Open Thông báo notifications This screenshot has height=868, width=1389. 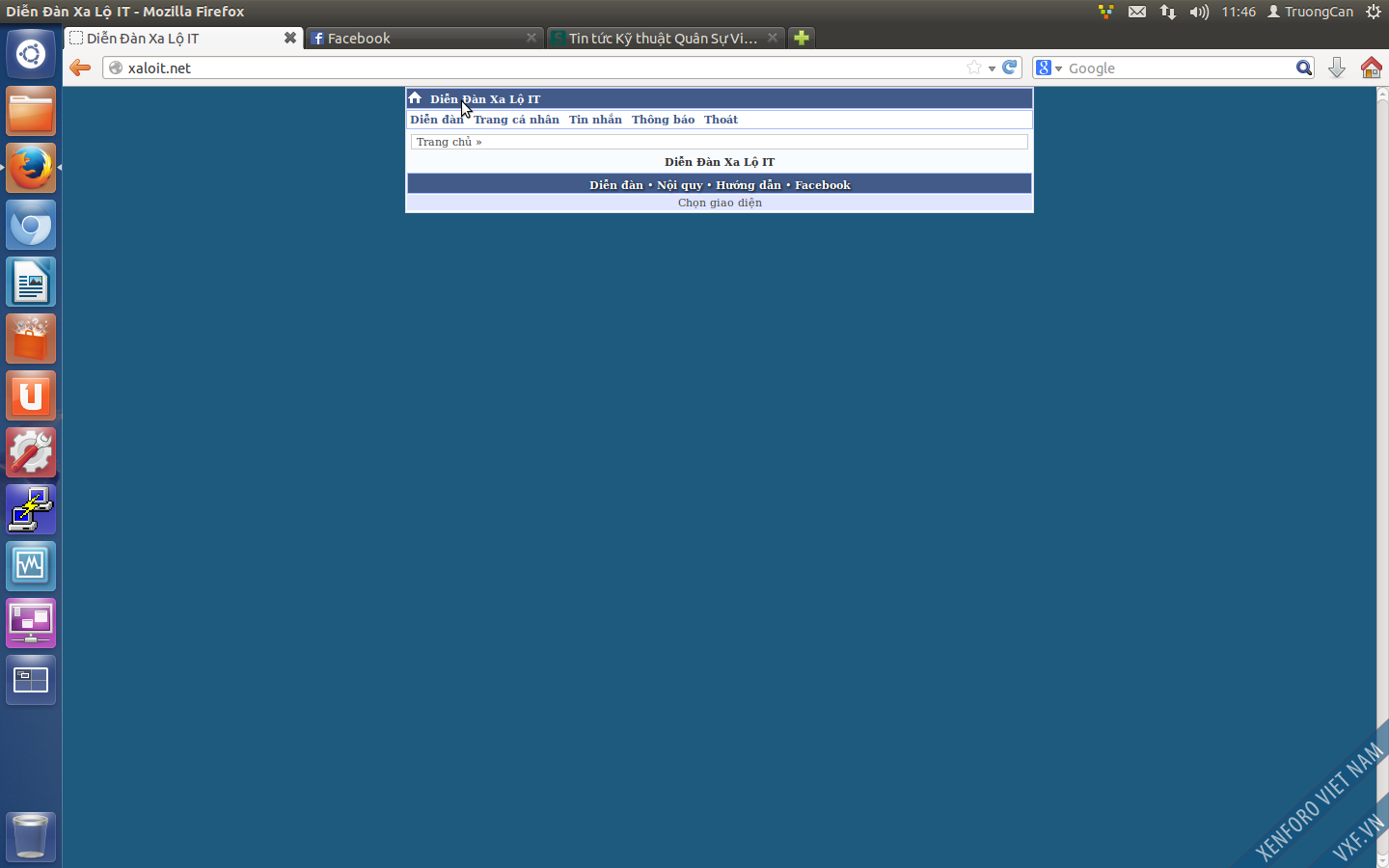(x=663, y=120)
